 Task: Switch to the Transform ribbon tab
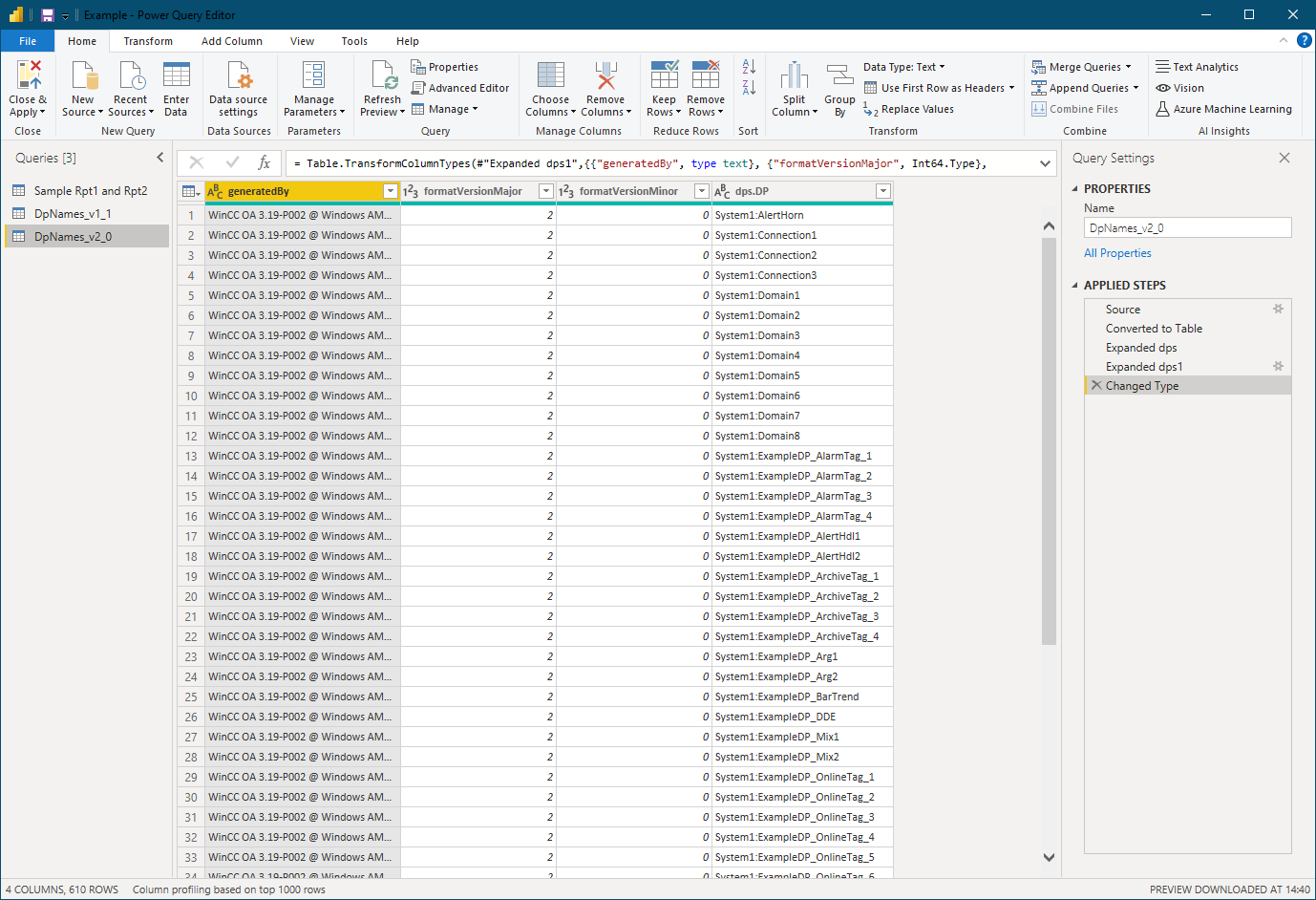tap(148, 41)
